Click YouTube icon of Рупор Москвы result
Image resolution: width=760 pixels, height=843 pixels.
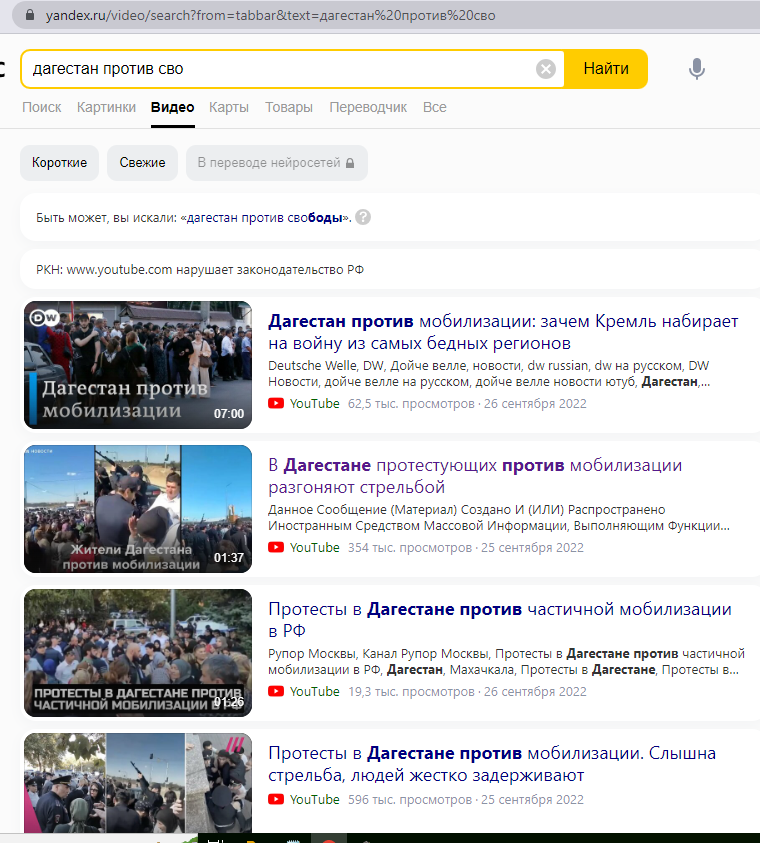276,691
